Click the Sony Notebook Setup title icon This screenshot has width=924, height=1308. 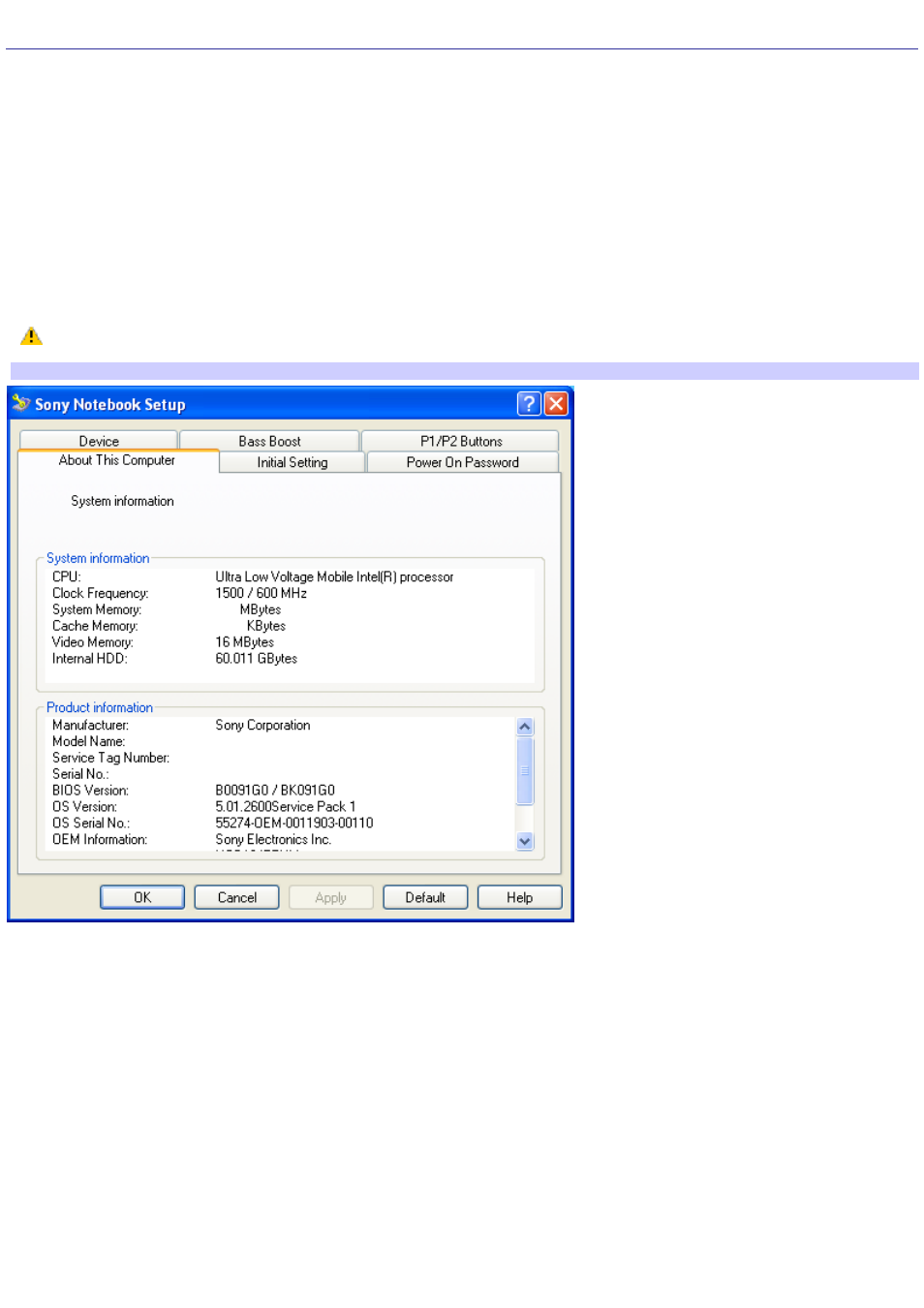pyautogui.click(x=21, y=403)
